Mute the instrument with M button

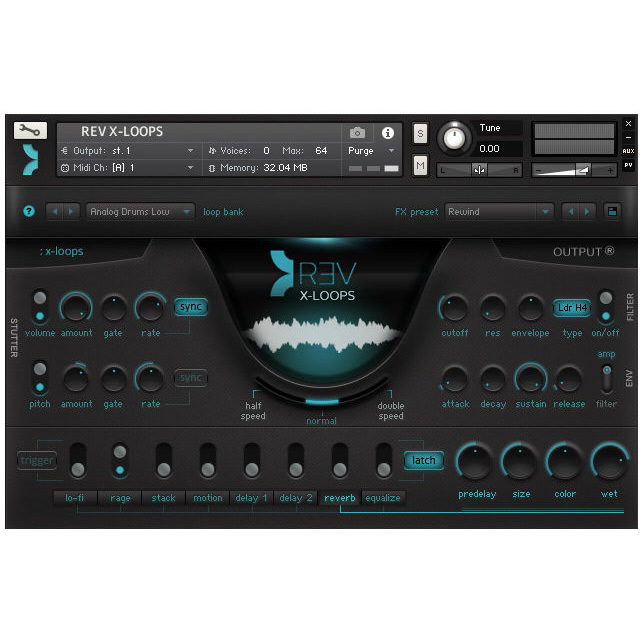click(420, 165)
